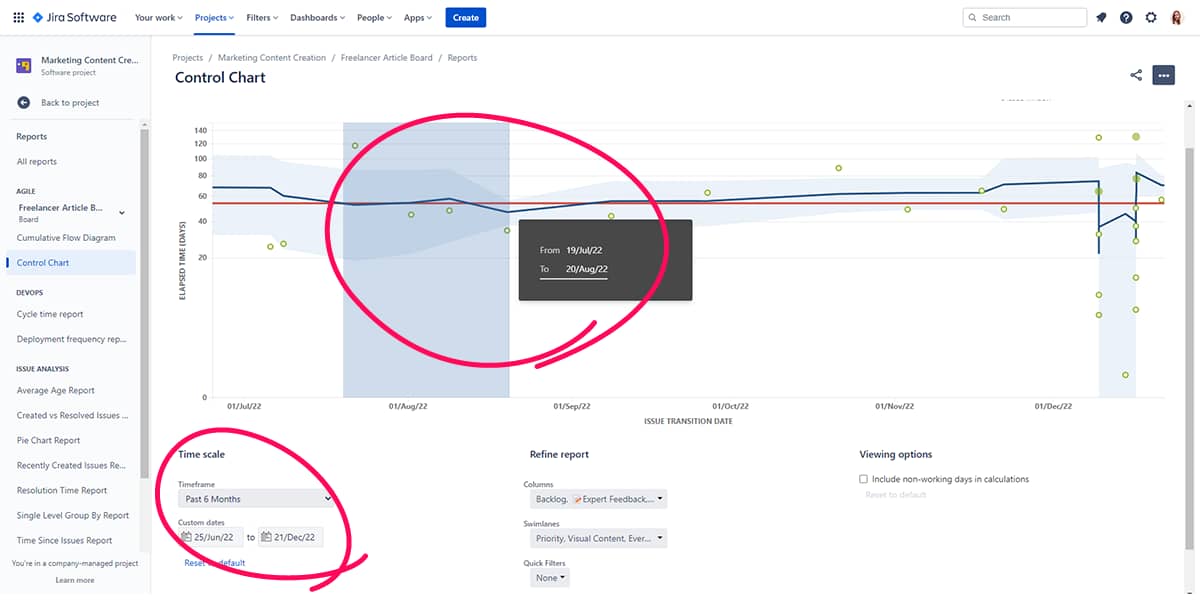This screenshot has width=1200, height=600.
Task: Open All reports in sidebar
Action: (x=37, y=162)
